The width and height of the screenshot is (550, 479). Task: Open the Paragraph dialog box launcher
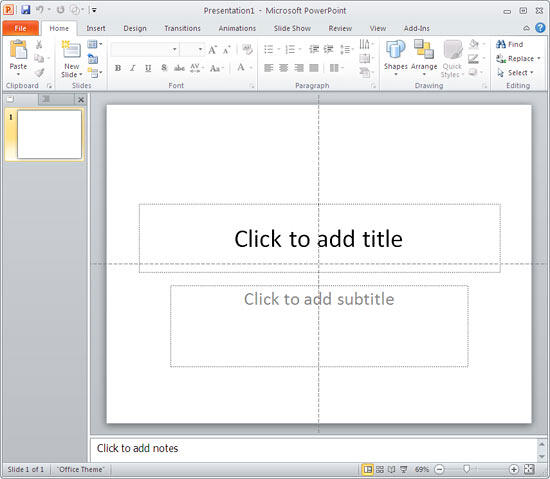[x=374, y=86]
